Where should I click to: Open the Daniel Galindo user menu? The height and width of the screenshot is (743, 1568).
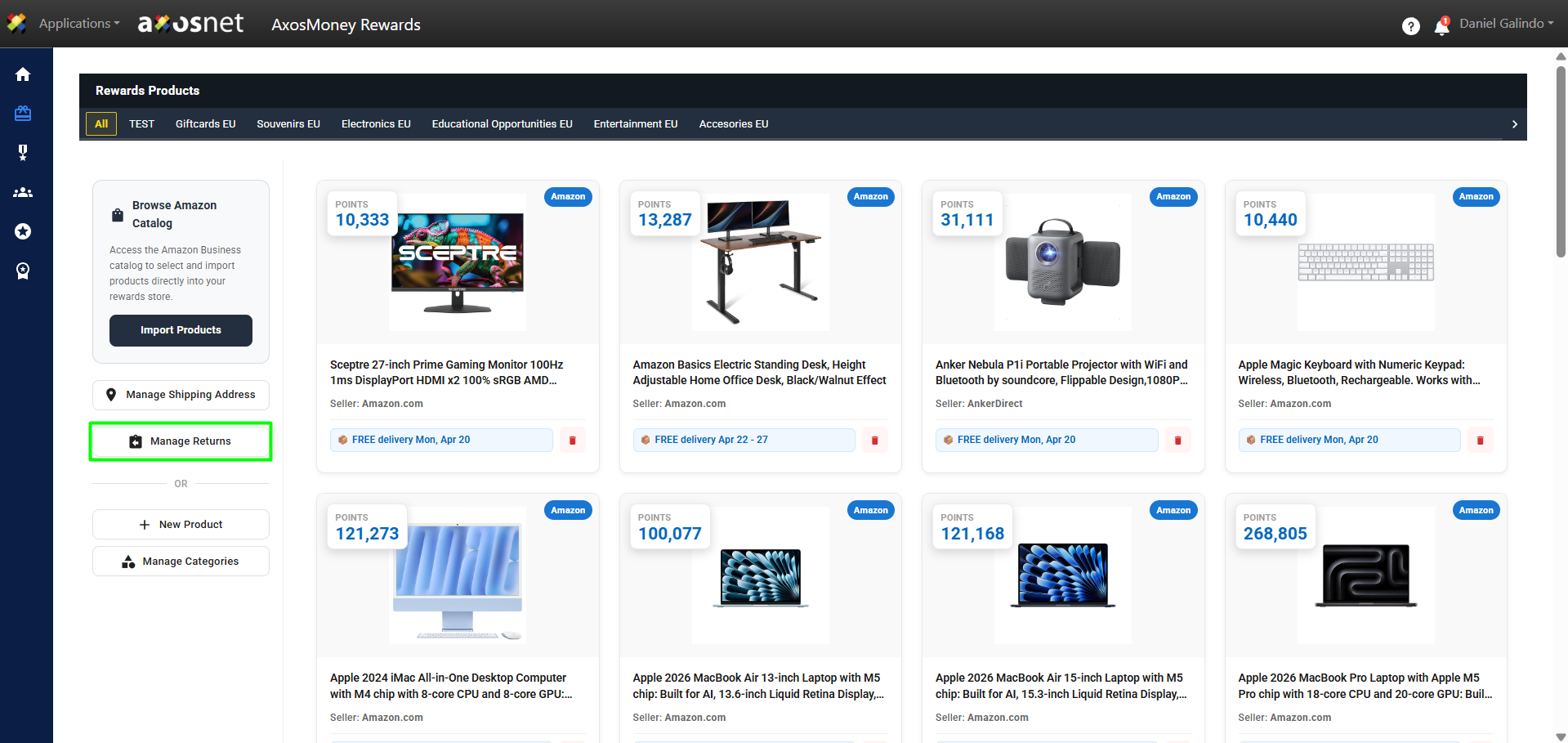point(1506,24)
